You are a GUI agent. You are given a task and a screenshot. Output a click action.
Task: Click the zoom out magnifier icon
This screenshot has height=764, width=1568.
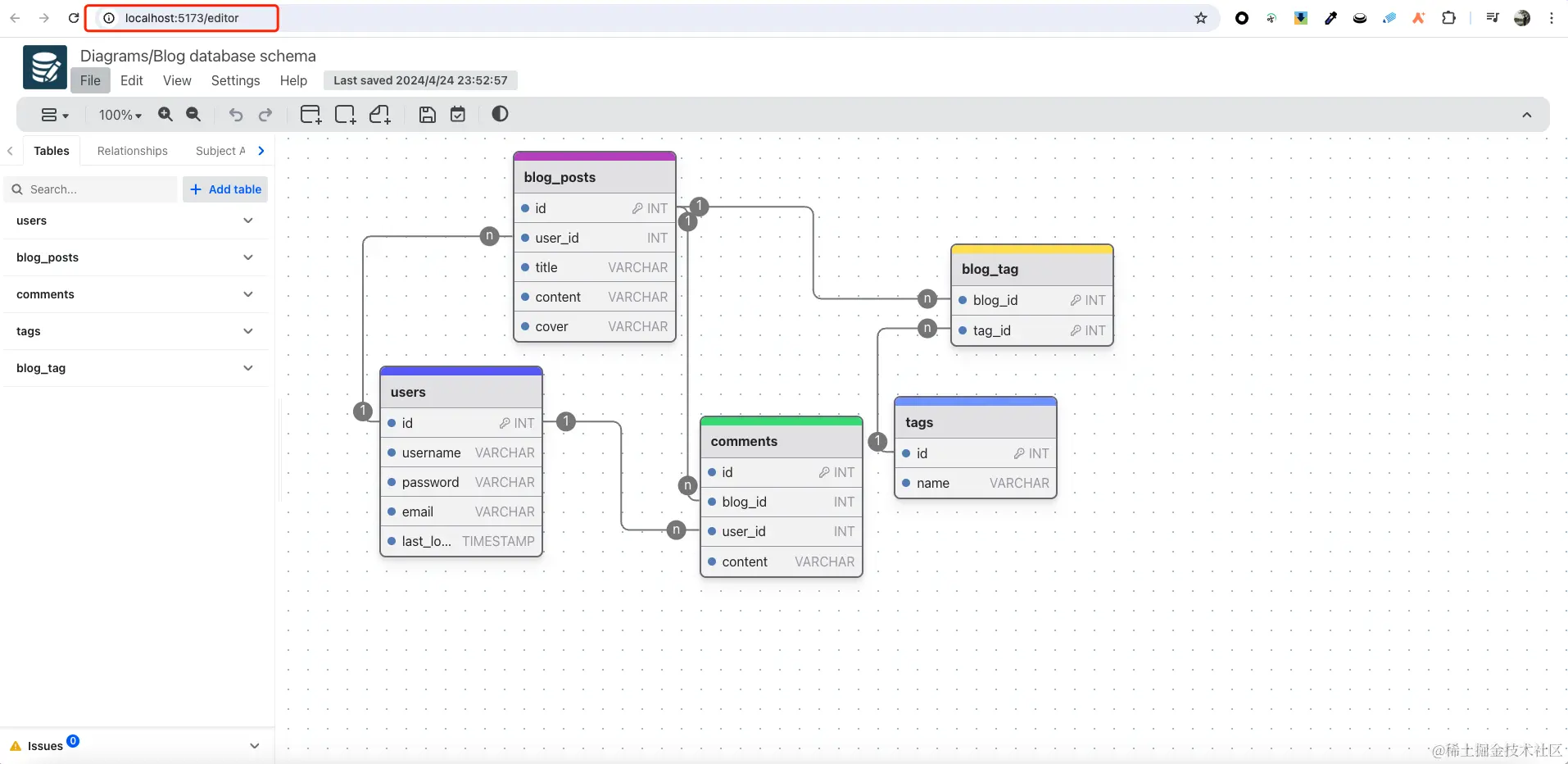click(x=193, y=115)
